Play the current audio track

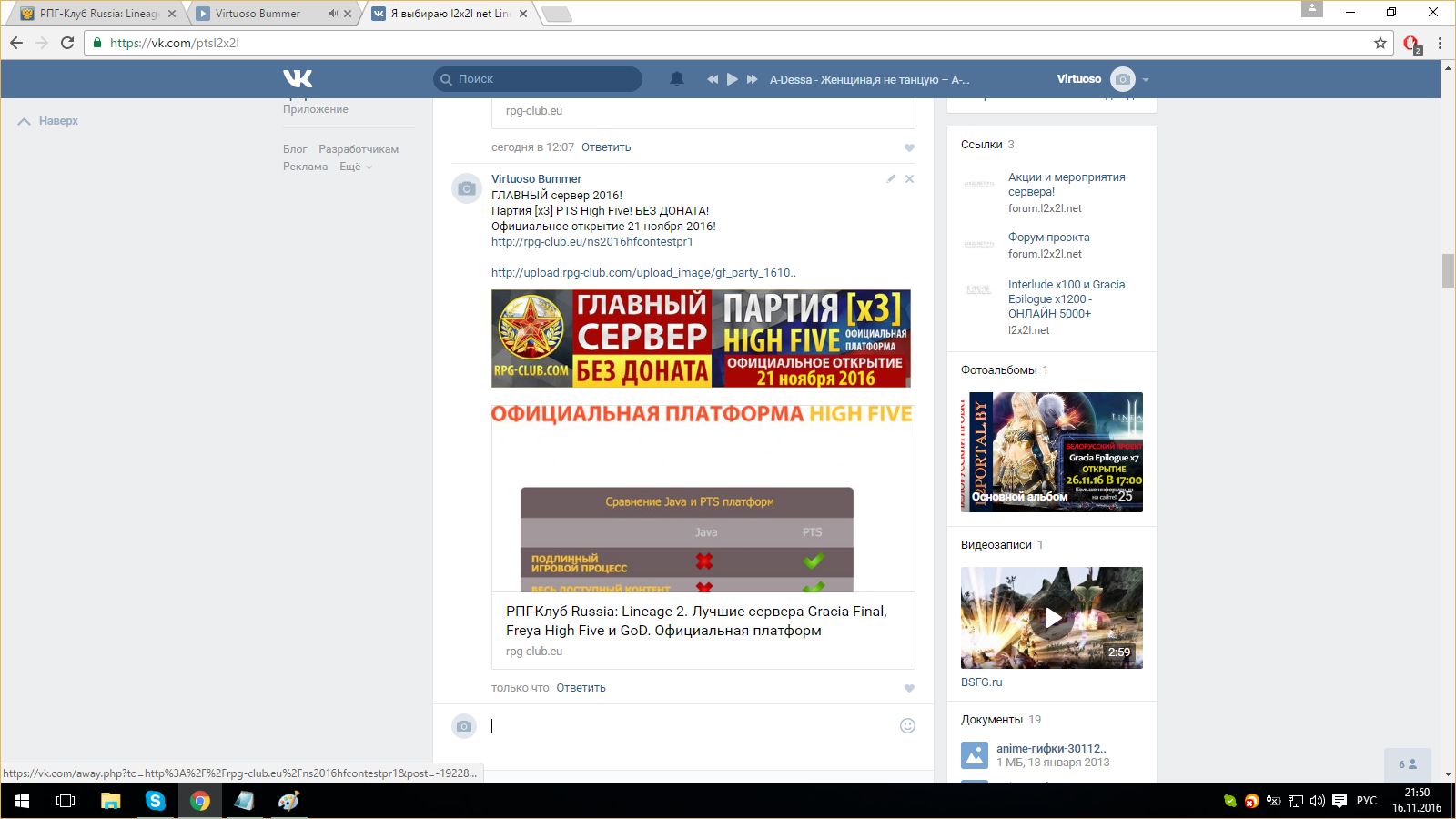point(732,79)
